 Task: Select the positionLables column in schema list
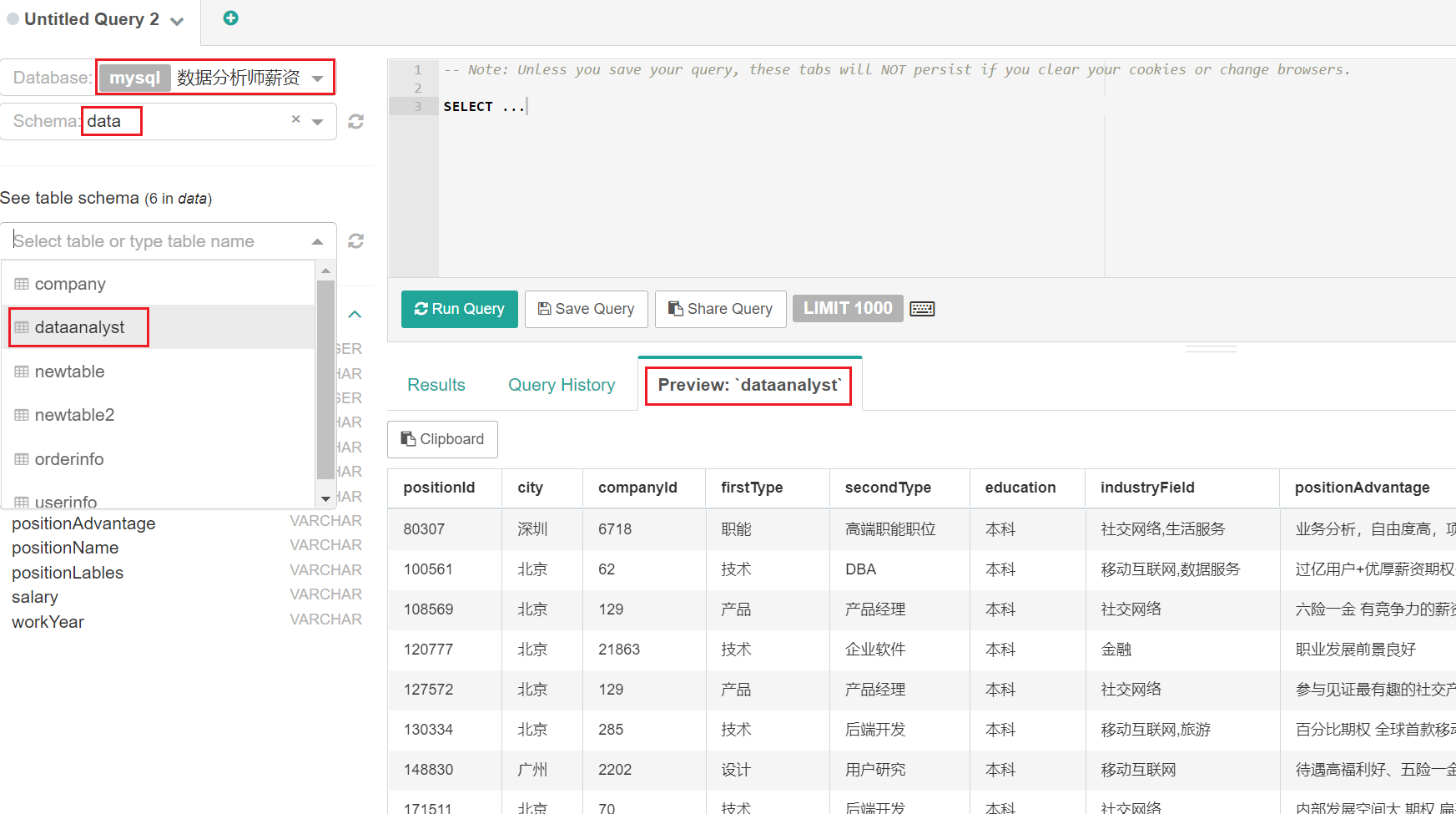click(x=68, y=573)
